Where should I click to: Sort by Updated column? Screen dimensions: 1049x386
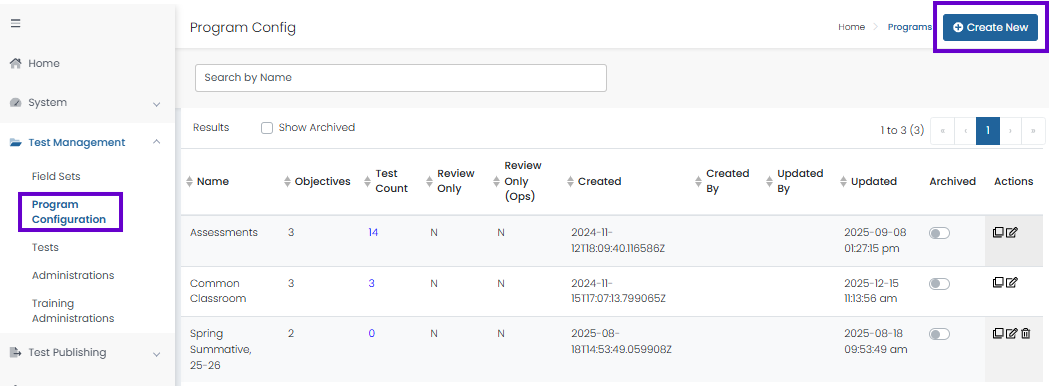click(x=844, y=181)
